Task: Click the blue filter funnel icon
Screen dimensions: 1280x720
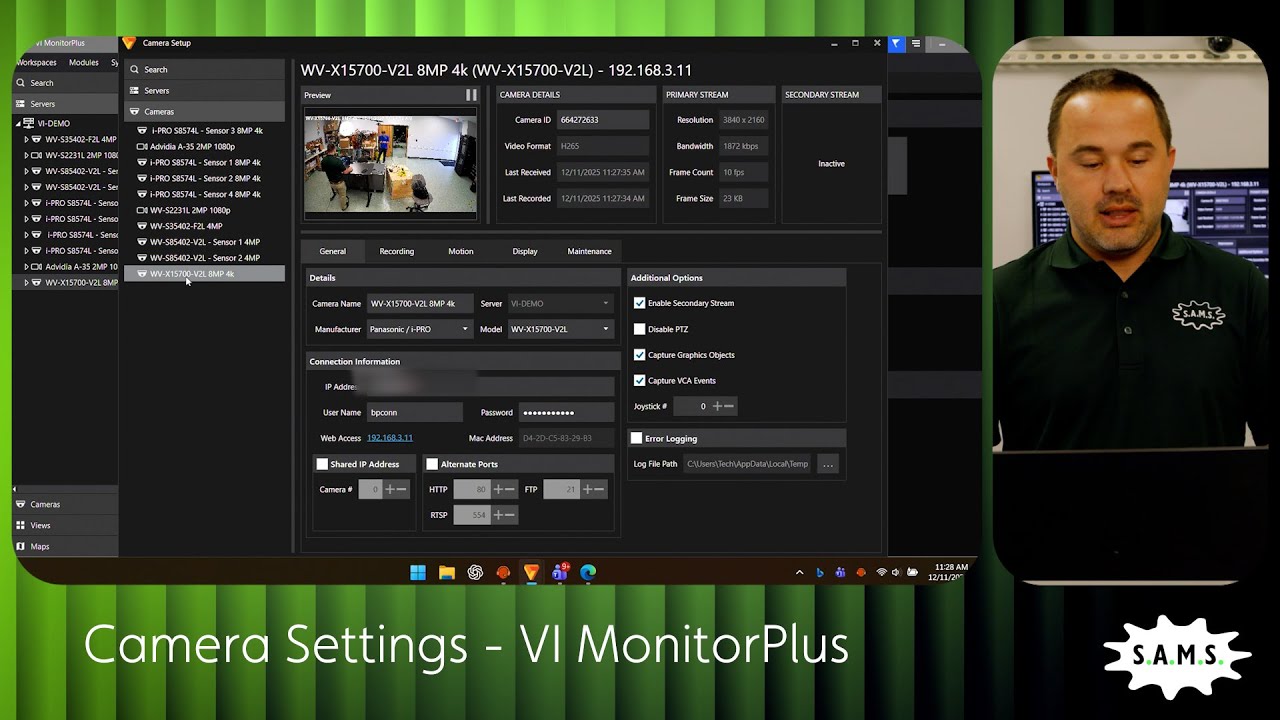Action: coord(896,43)
